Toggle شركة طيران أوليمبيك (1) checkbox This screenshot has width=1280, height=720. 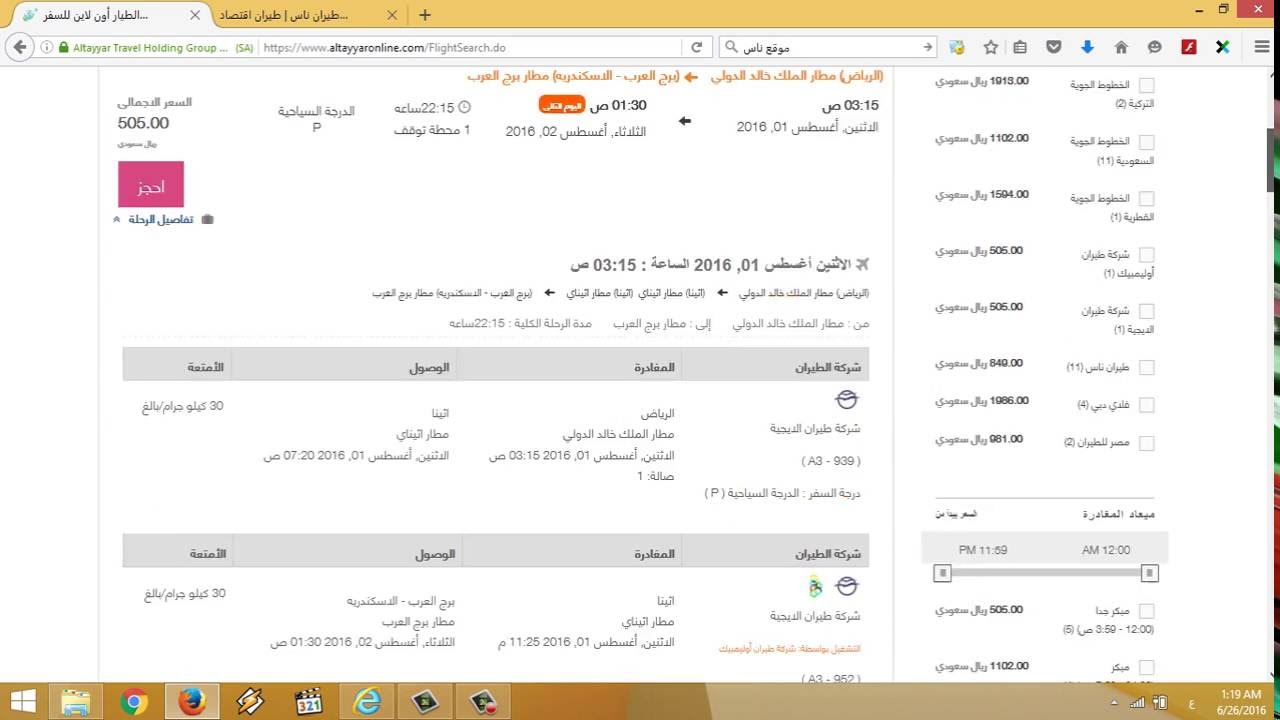tap(1146, 255)
